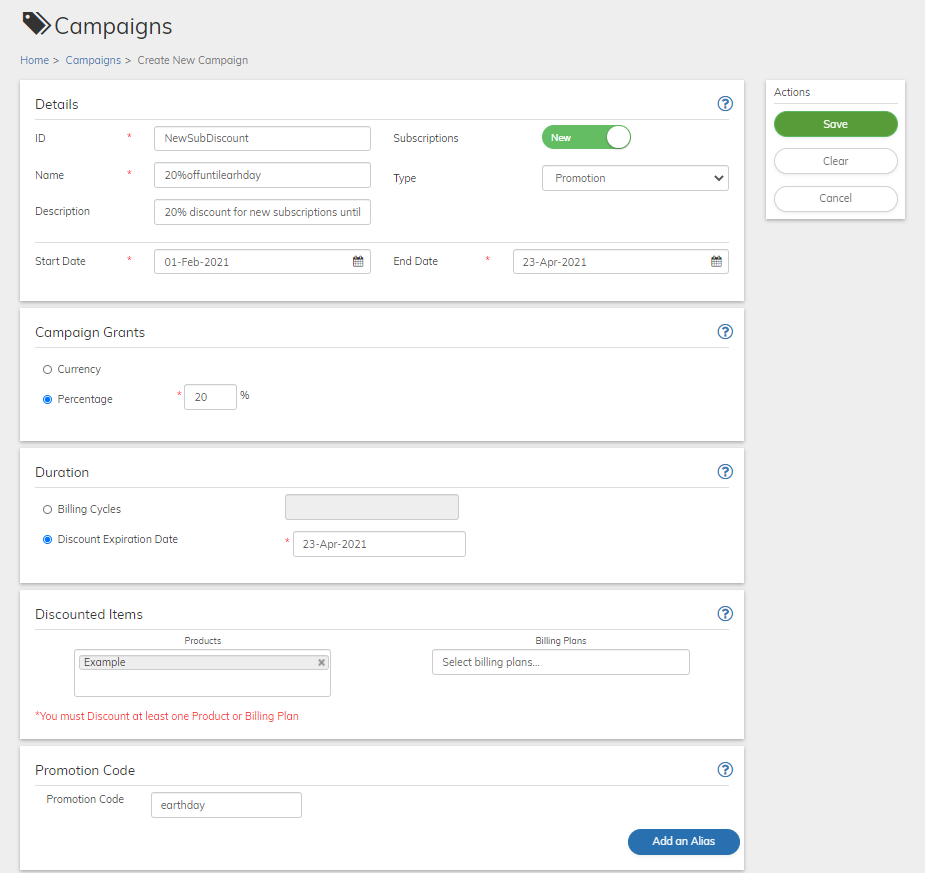Choose the Billing Cycles duration option
The width and height of the screenshot is (925, 873).
coord(48,510)
